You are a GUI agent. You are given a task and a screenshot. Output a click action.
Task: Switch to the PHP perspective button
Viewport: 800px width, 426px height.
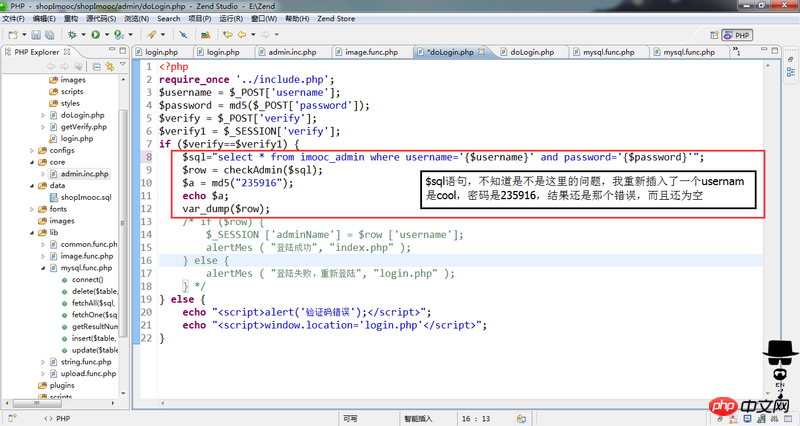[737, 35]
